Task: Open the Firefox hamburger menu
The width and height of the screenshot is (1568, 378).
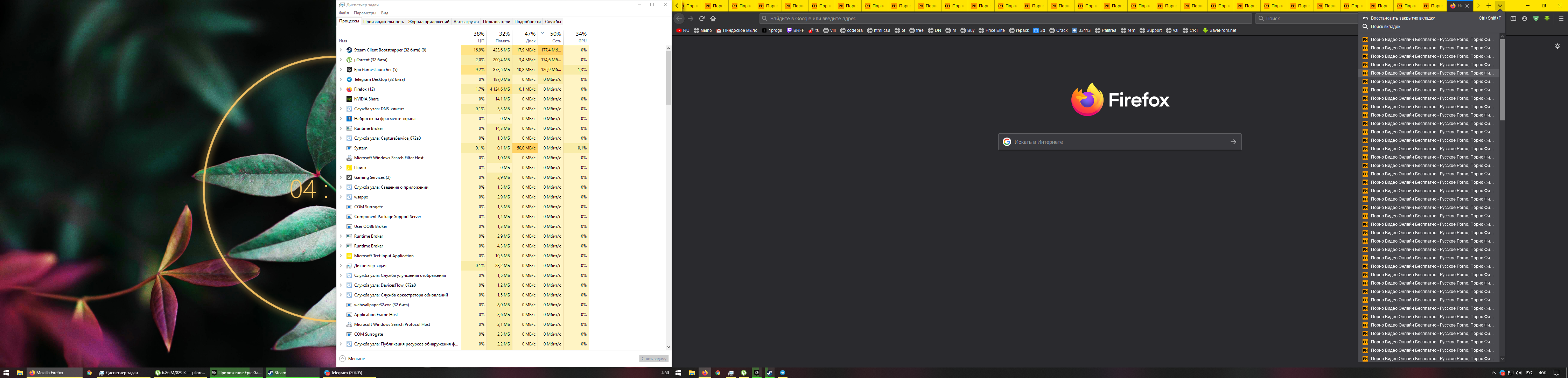Action: 1561,19
